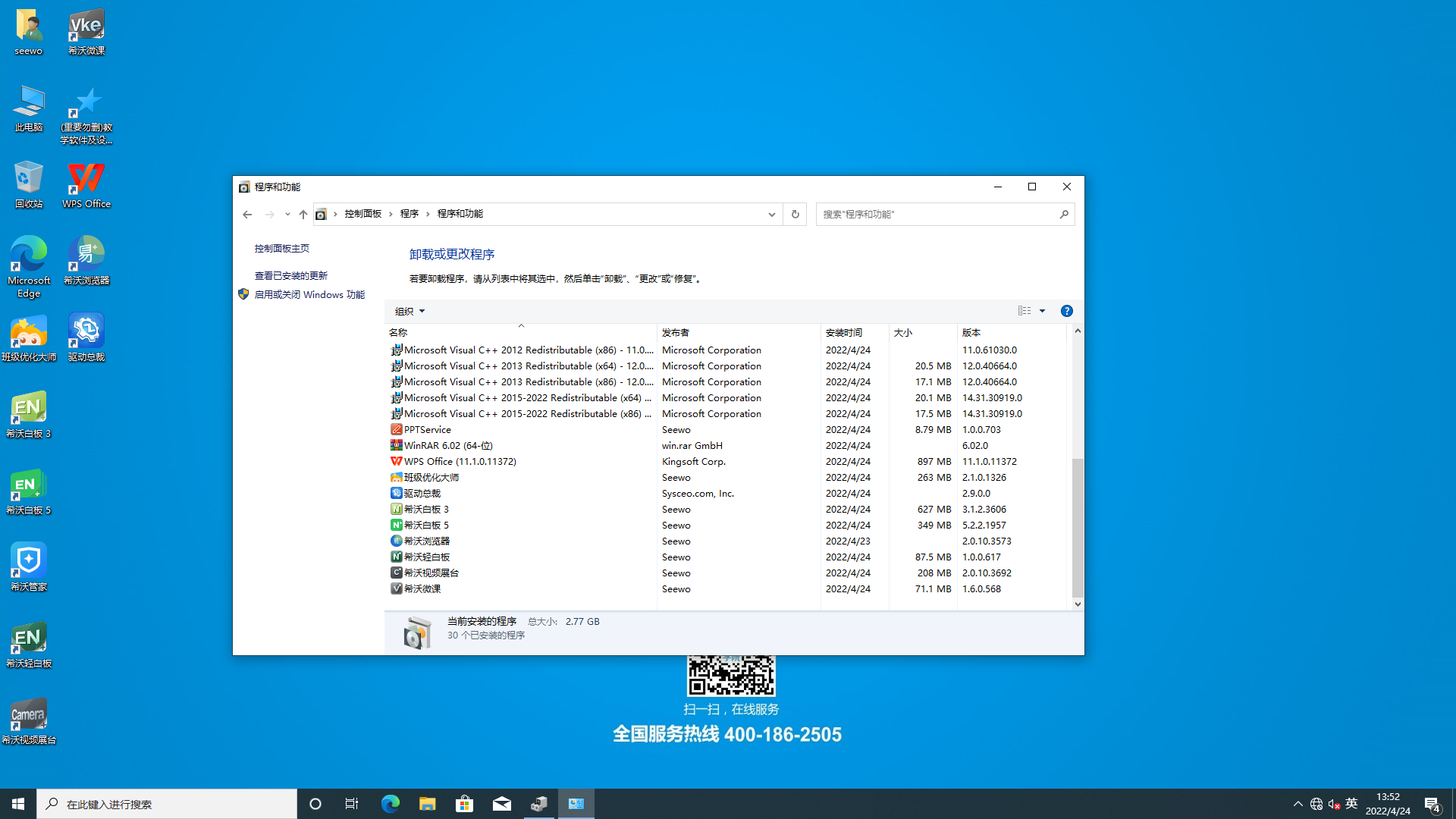Select the 希沃视频展台 row in program list
This screenshot has height=819, width=1456.
[727, 573]
